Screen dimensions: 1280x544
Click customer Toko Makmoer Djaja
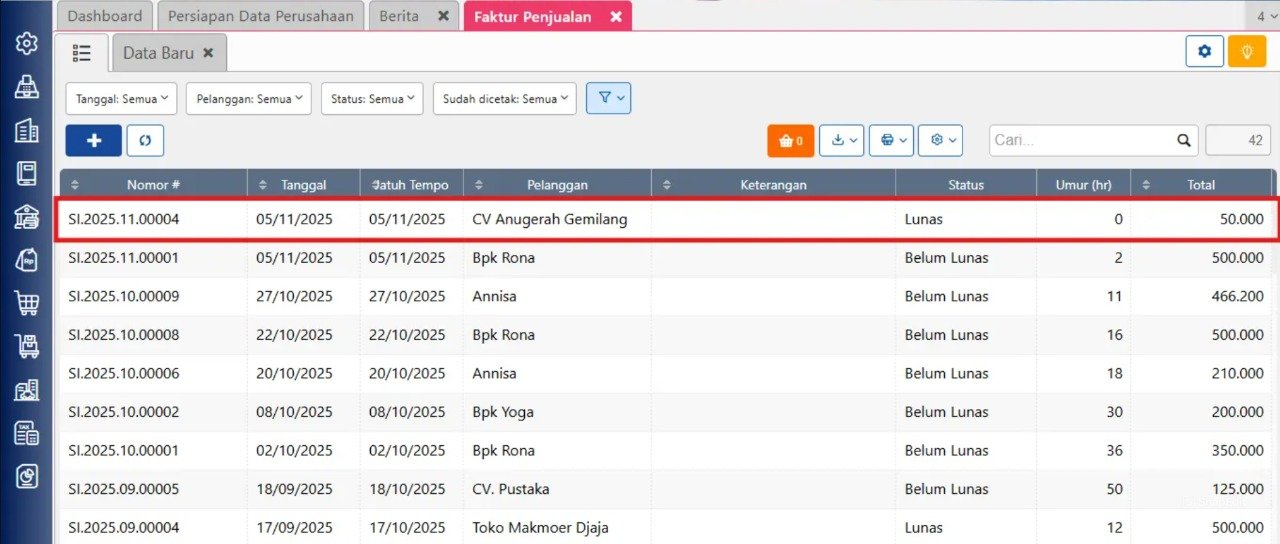point(540,528)
